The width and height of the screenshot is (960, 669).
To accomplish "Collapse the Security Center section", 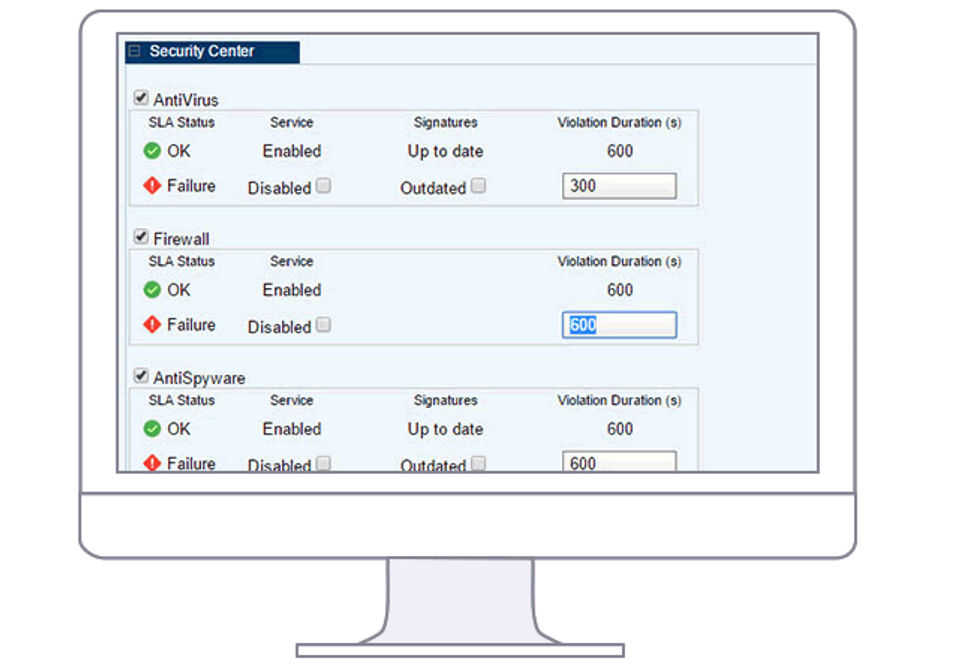I will point(135,51).
